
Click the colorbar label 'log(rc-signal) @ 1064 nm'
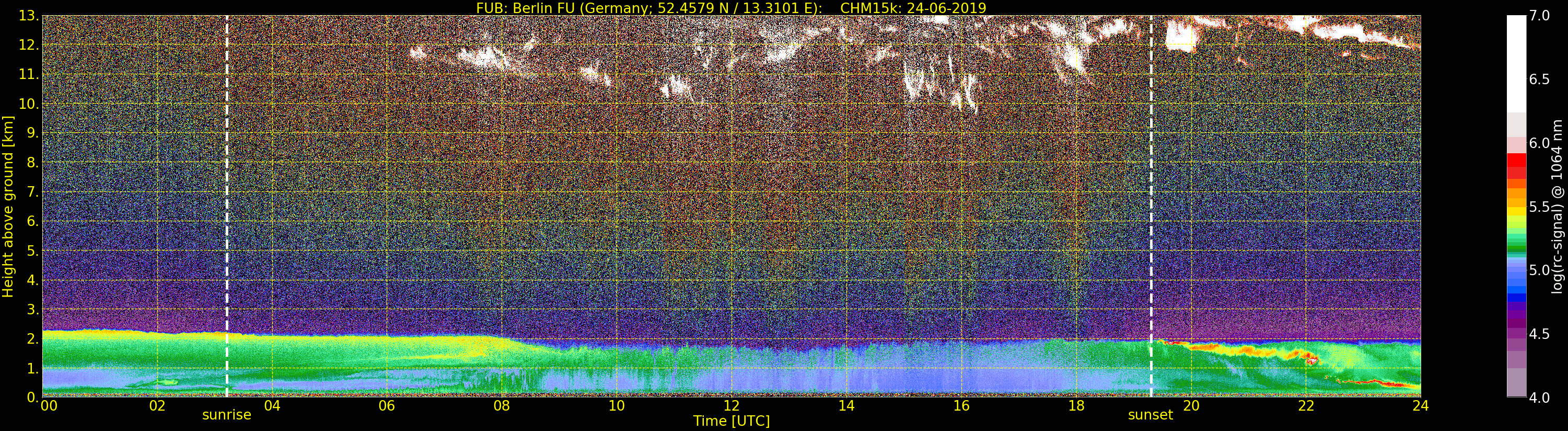pyautogui.click(x=1558, y=207)
